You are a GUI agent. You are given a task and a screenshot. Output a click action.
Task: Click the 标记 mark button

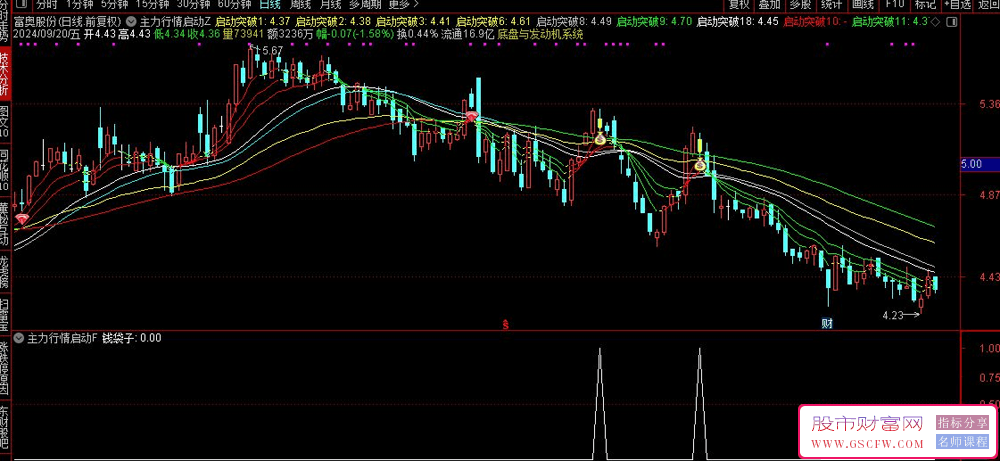coord(925,3)
